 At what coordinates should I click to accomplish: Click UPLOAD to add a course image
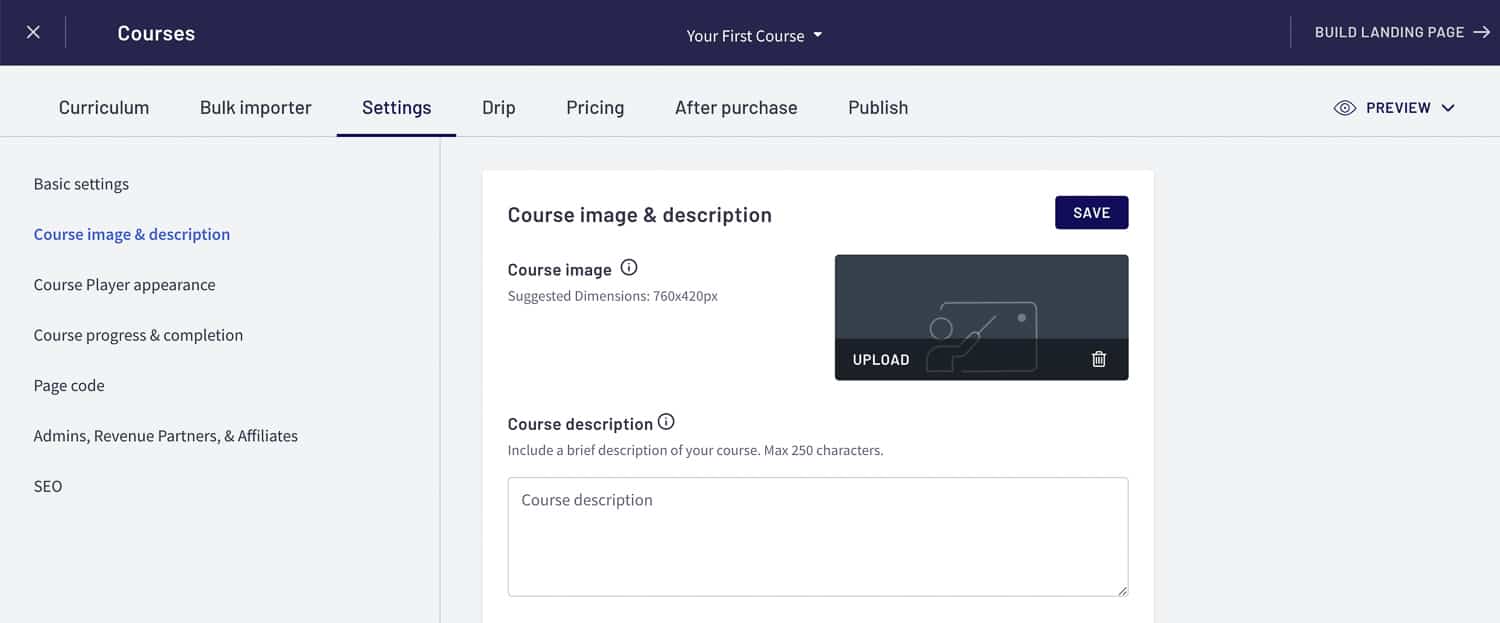[880, 358]
